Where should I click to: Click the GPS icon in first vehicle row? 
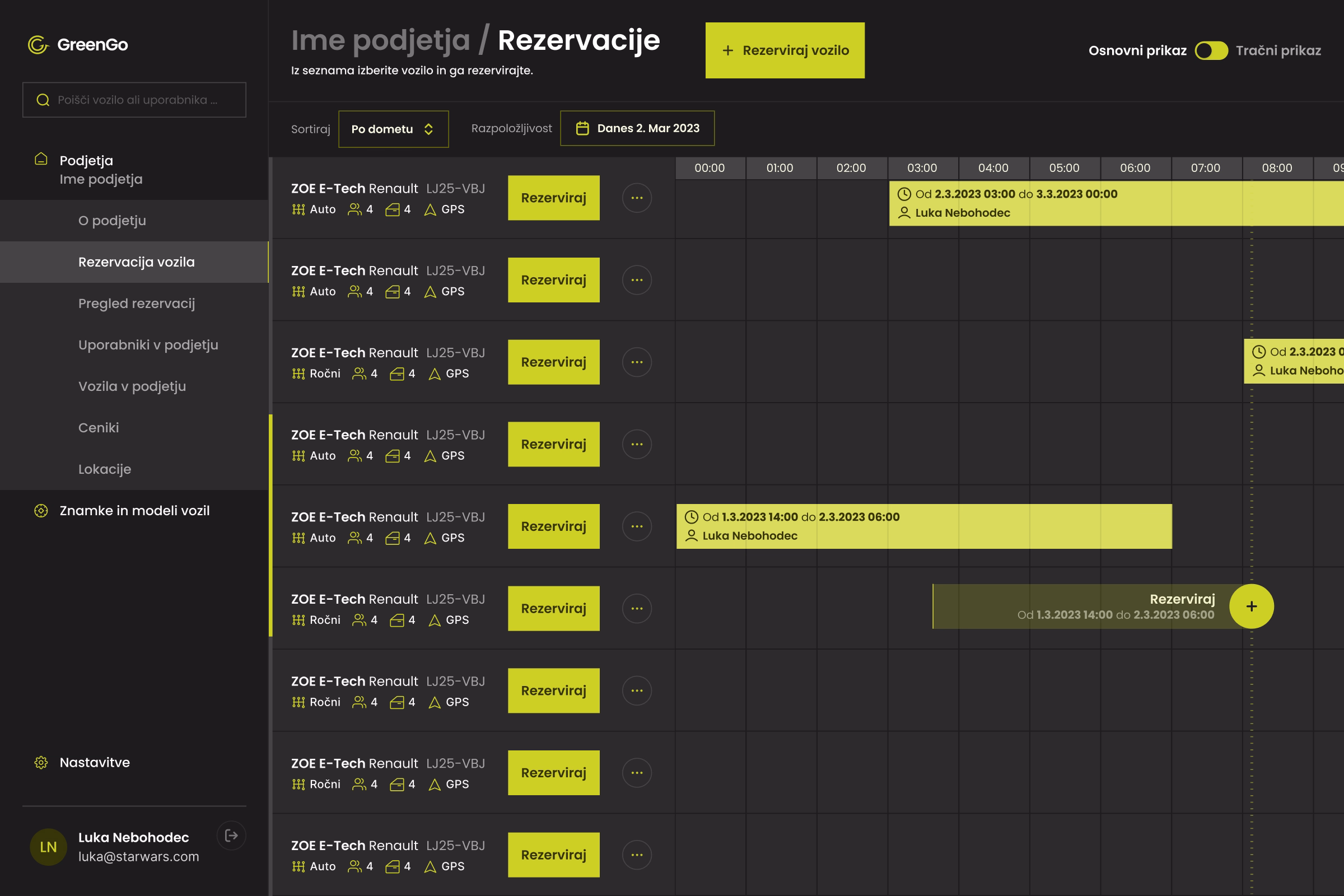(430, 209)
